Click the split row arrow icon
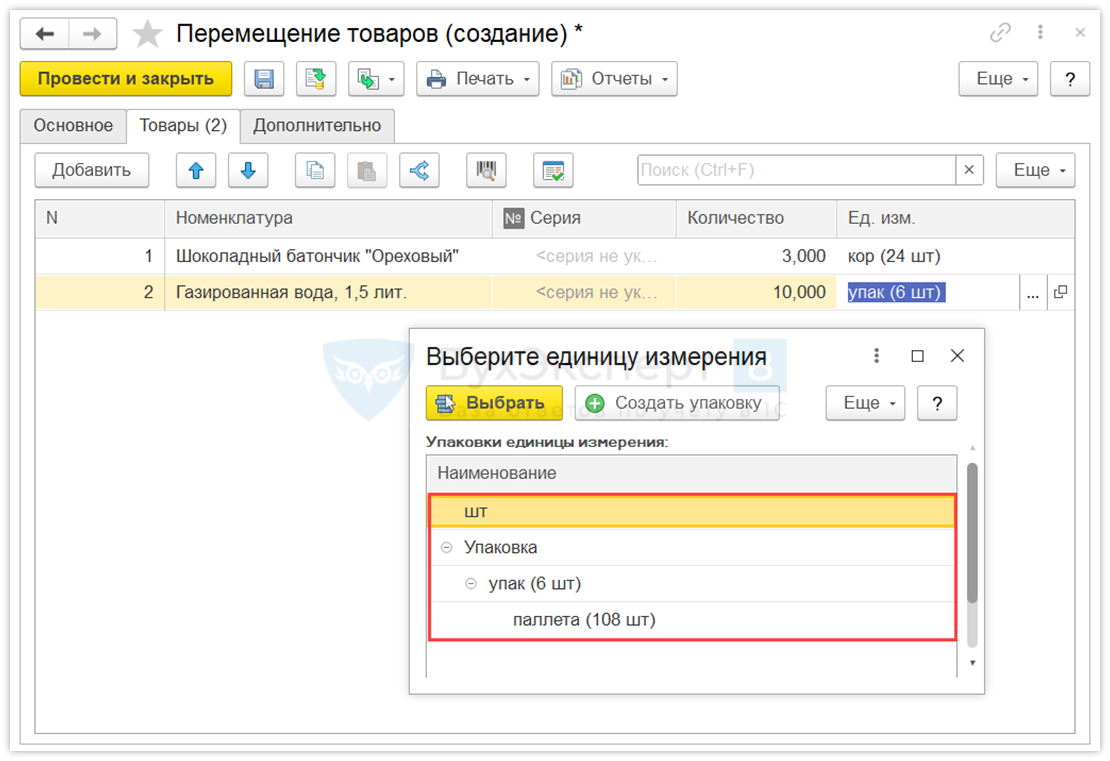 (x=419, y=170)
